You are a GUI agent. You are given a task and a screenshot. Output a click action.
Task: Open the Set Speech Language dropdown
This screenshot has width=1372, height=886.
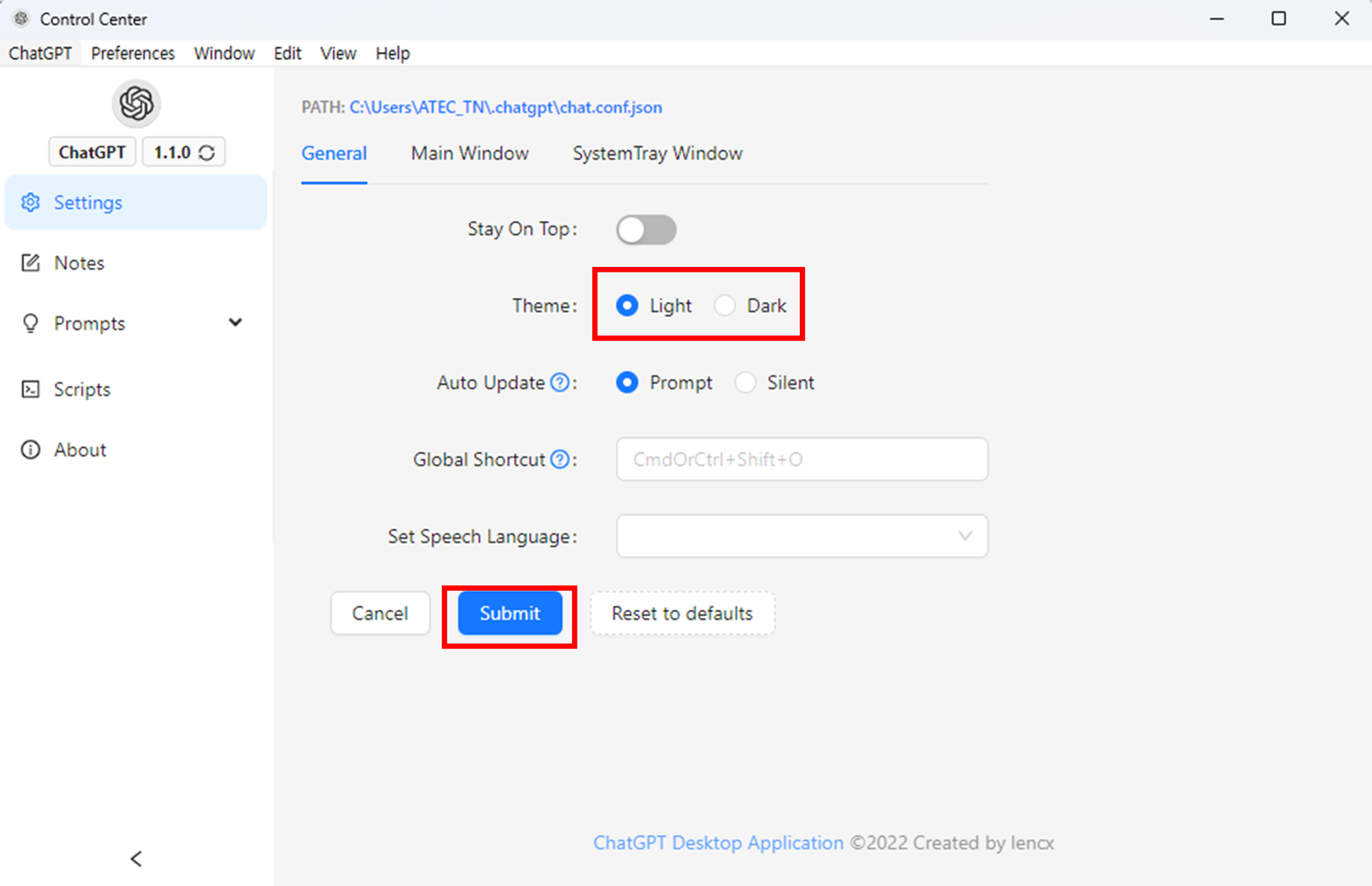point(802,536)
